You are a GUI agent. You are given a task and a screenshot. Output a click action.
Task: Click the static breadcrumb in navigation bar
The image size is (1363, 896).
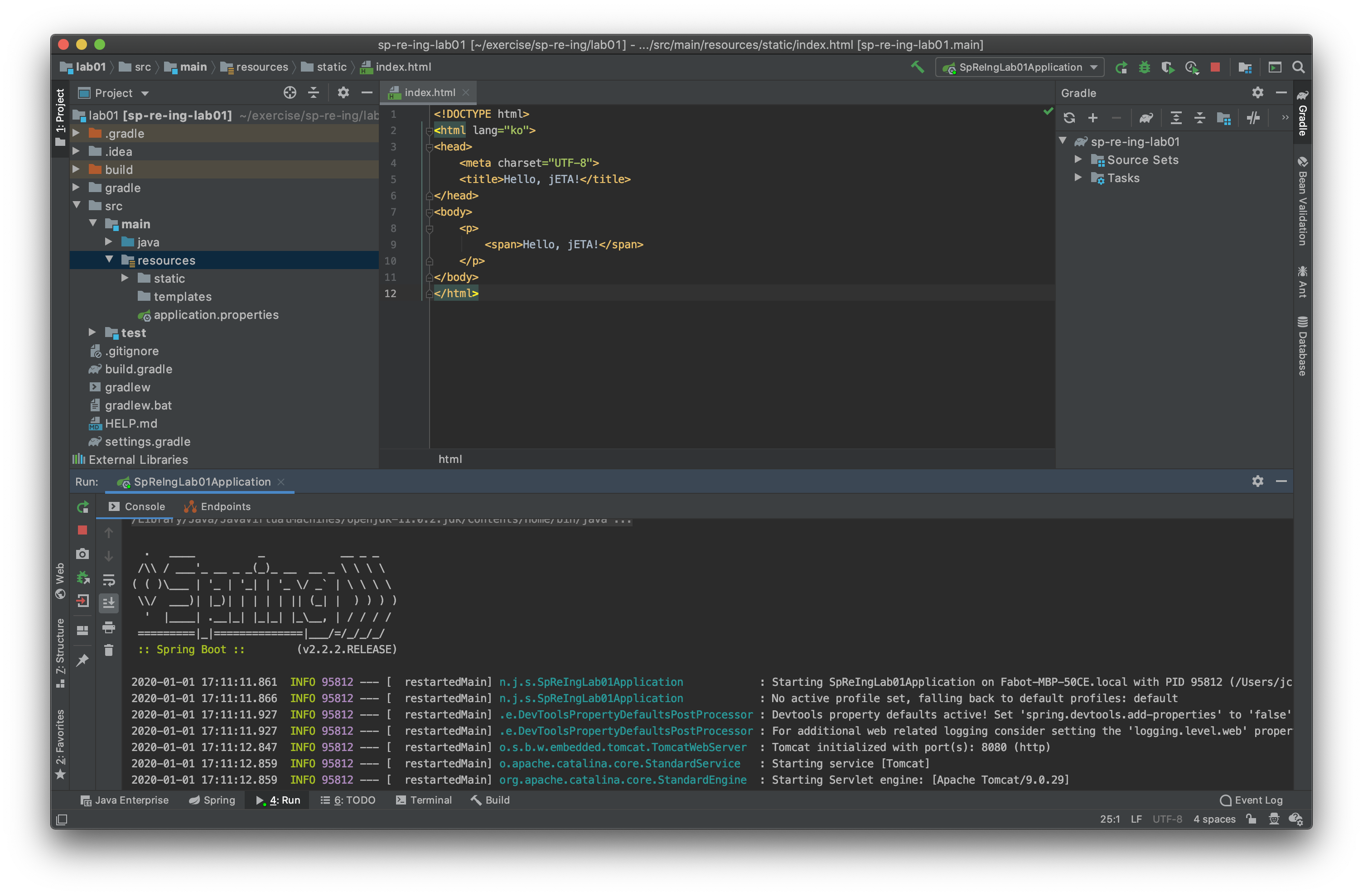[x=324, y=67]
